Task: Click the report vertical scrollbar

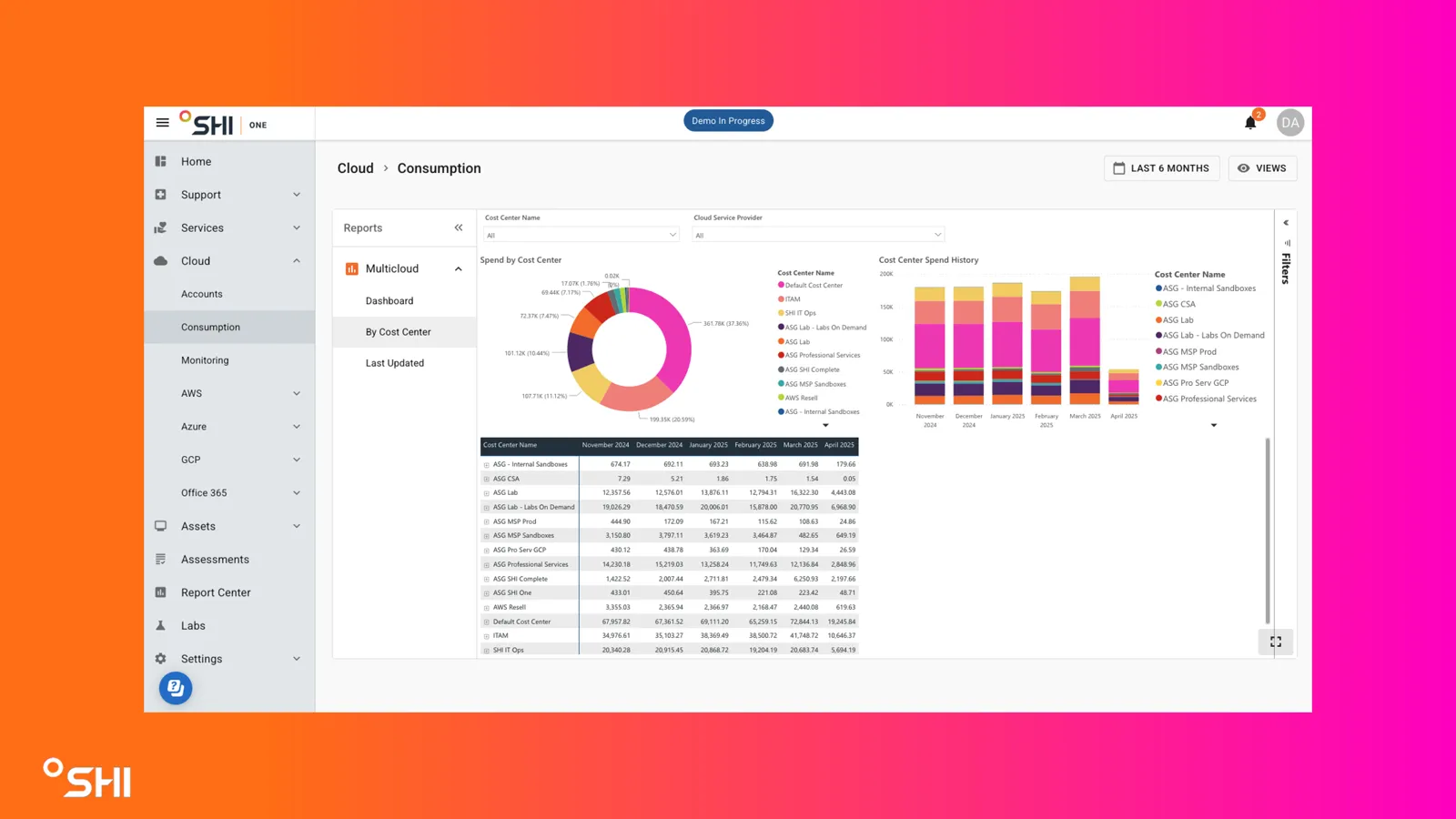Action: [x=1267, y=531]
